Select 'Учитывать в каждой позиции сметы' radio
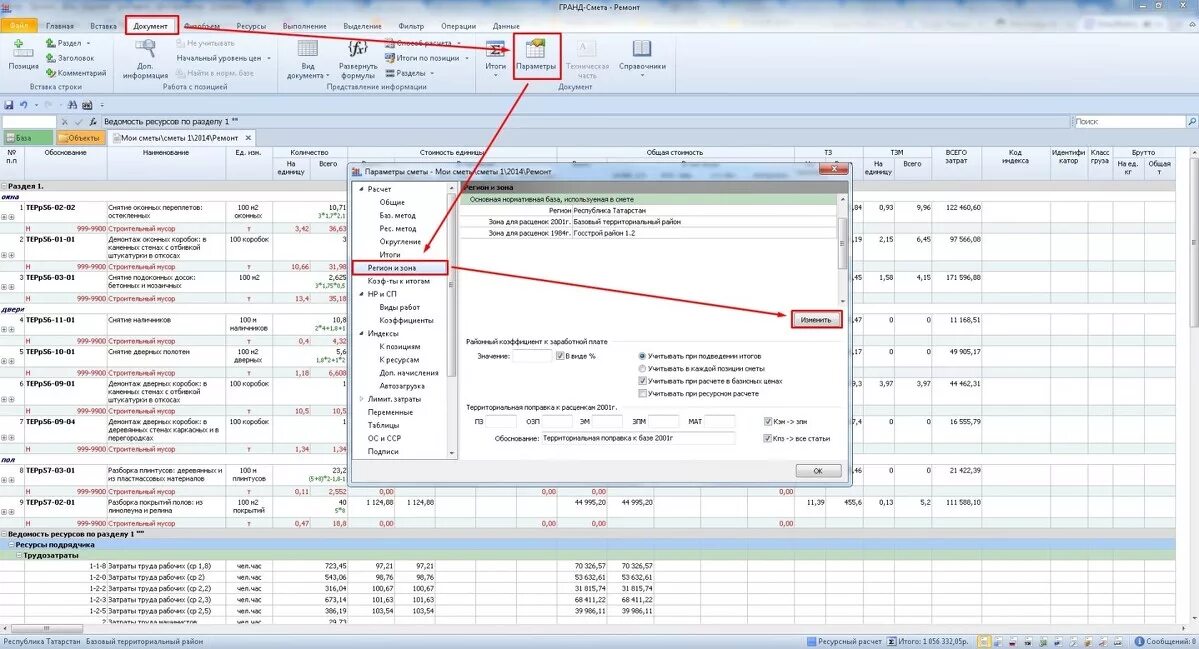This screenshot has width=1199, height=649. 642,368
